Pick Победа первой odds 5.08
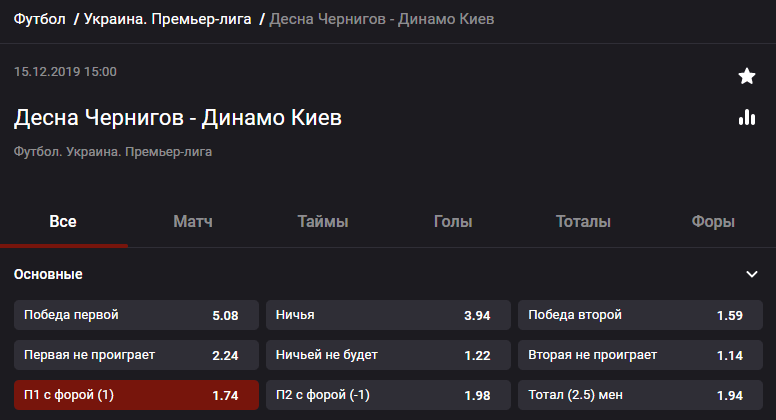Viewport: 776px width, 420px height. (x=136, y=315)
